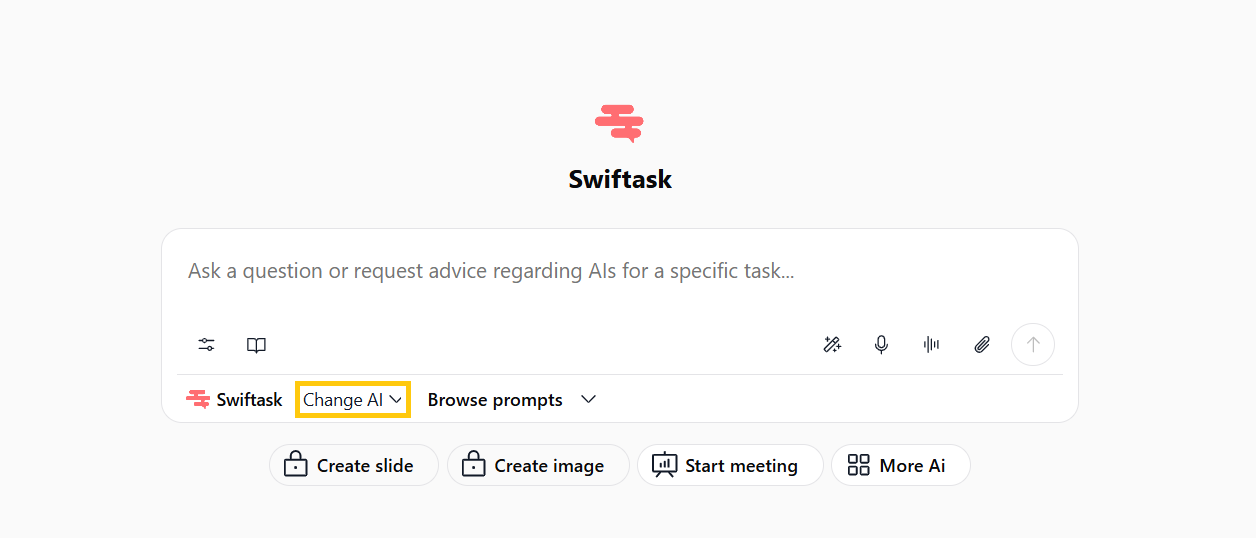Click the Swiftask heading text
The width and height of the screenshot is (1256, 538).
[620, 180]
